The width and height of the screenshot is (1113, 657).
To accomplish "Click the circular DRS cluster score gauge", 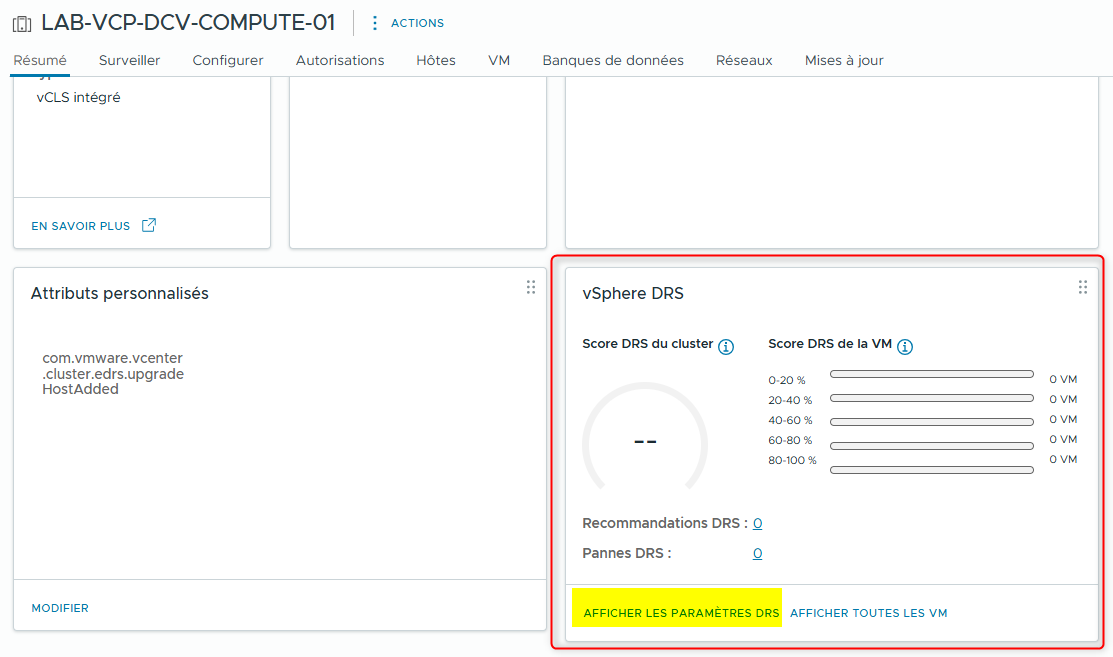I will 645,441.
